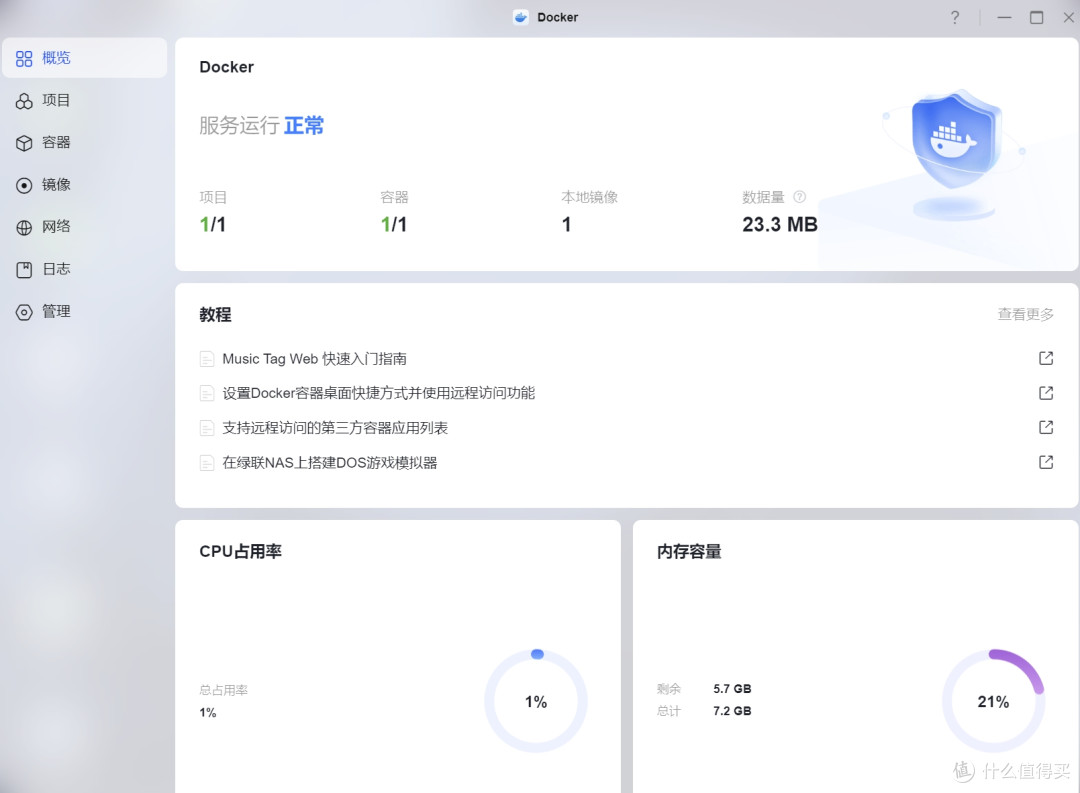Screen dimensions: 1080x793
Task: Click the 项目 1/1 count value
Action: [x=212, y=225]
